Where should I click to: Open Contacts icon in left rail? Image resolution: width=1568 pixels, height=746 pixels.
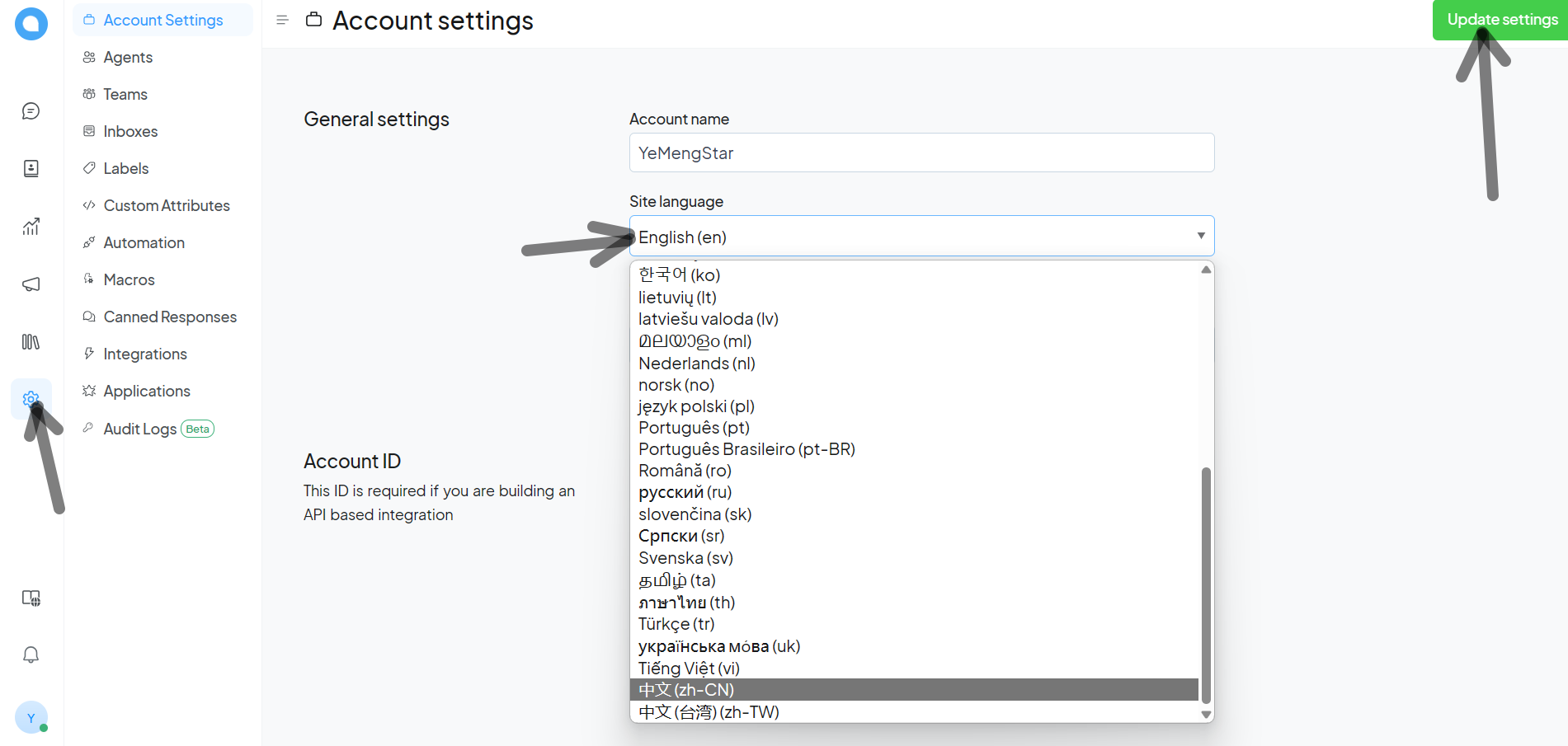coord(31,169)
